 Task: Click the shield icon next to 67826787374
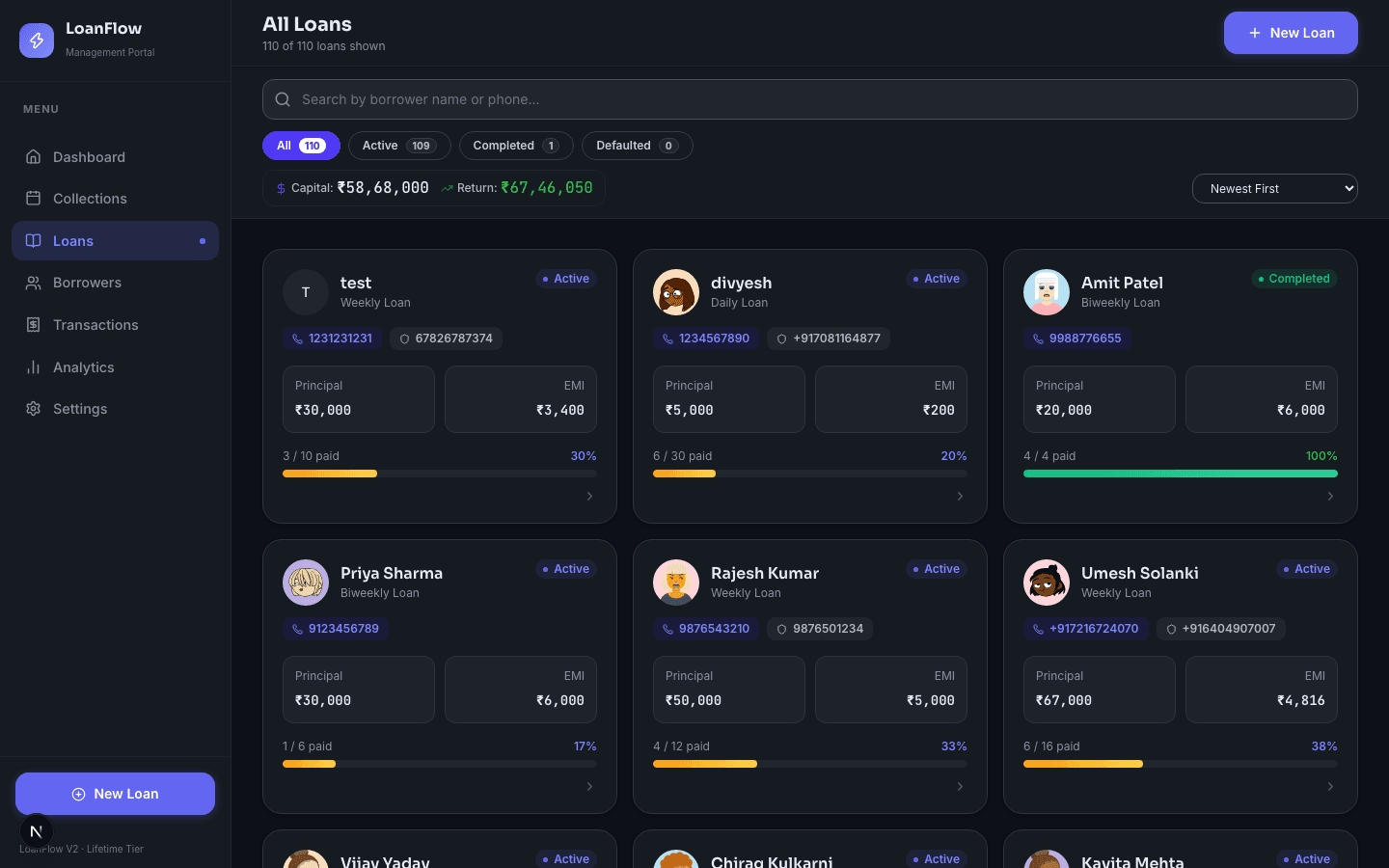click(404, 339)
